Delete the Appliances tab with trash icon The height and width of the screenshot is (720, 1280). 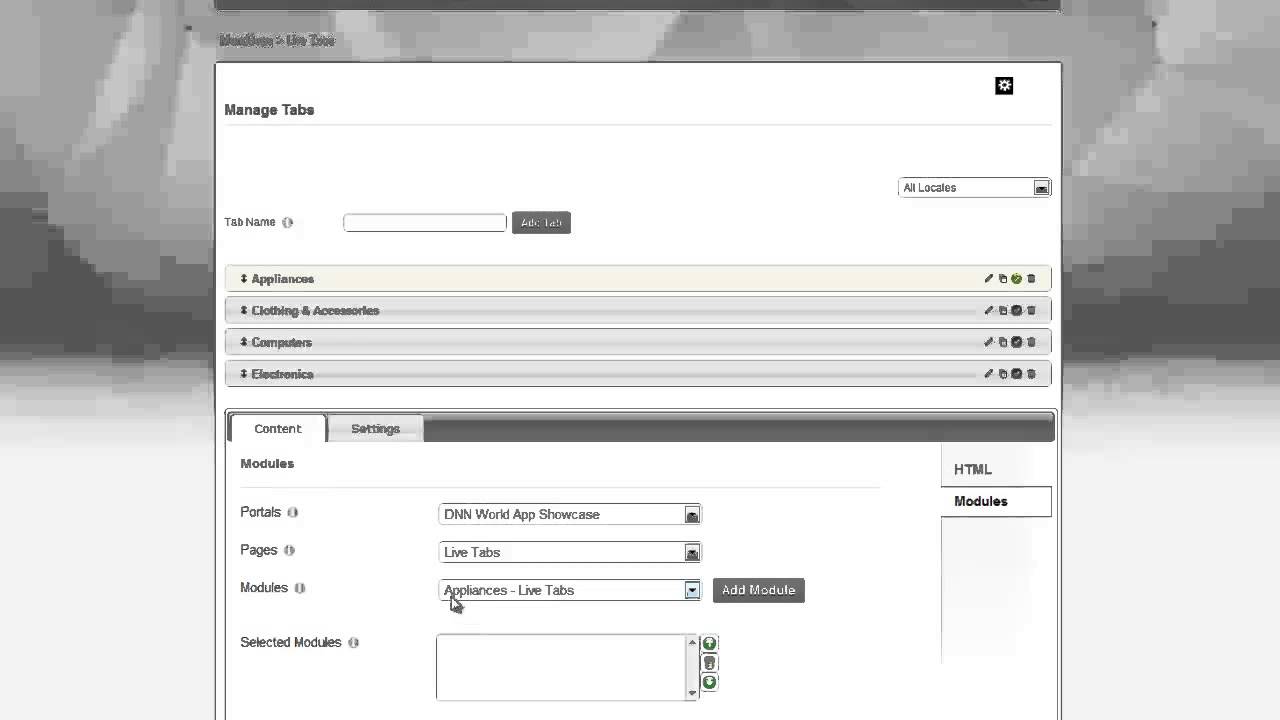(x=1031, y=279)
